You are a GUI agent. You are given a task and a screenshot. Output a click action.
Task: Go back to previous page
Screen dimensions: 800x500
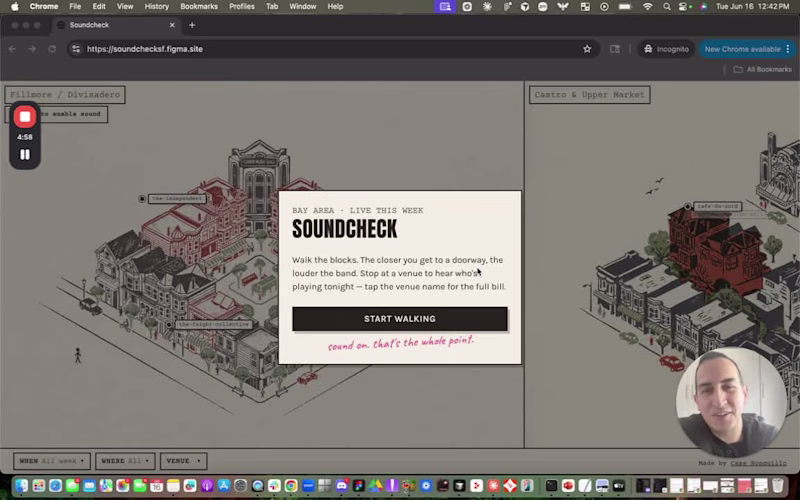tap(12, 49)
